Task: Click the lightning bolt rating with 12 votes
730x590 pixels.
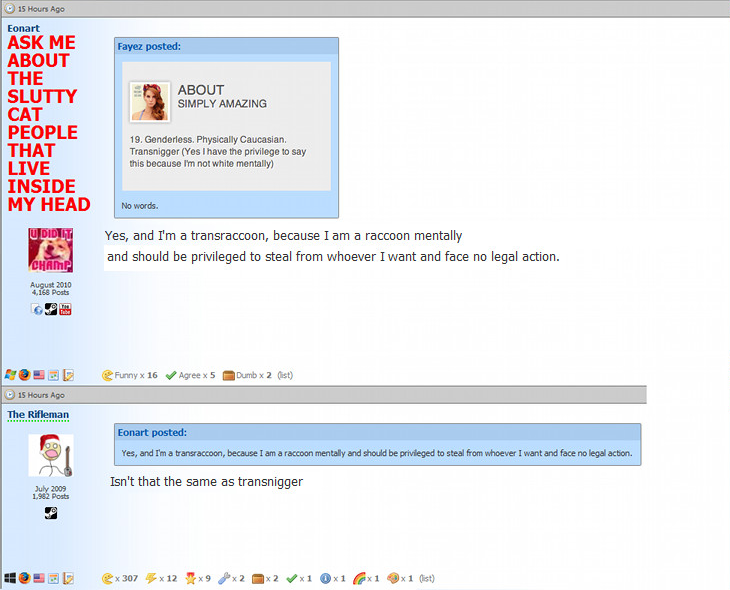Action: click(x=151, y=578)
